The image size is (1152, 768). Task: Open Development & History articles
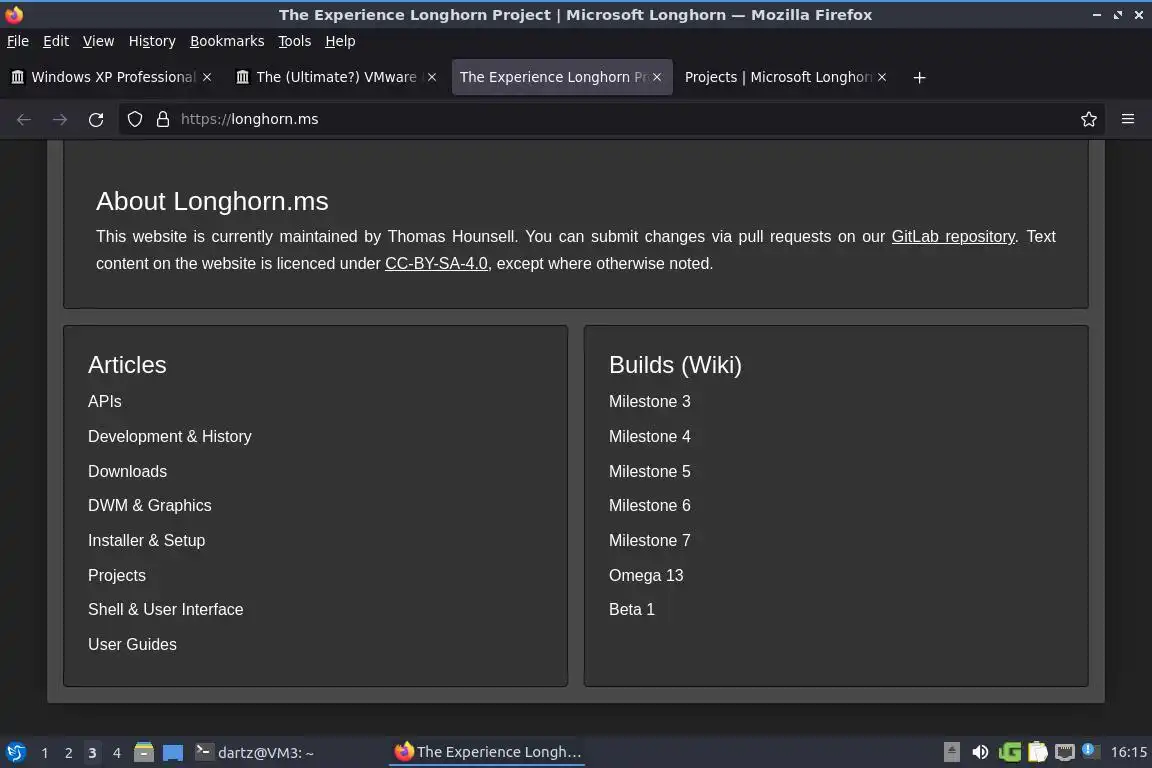pos(170,437)
